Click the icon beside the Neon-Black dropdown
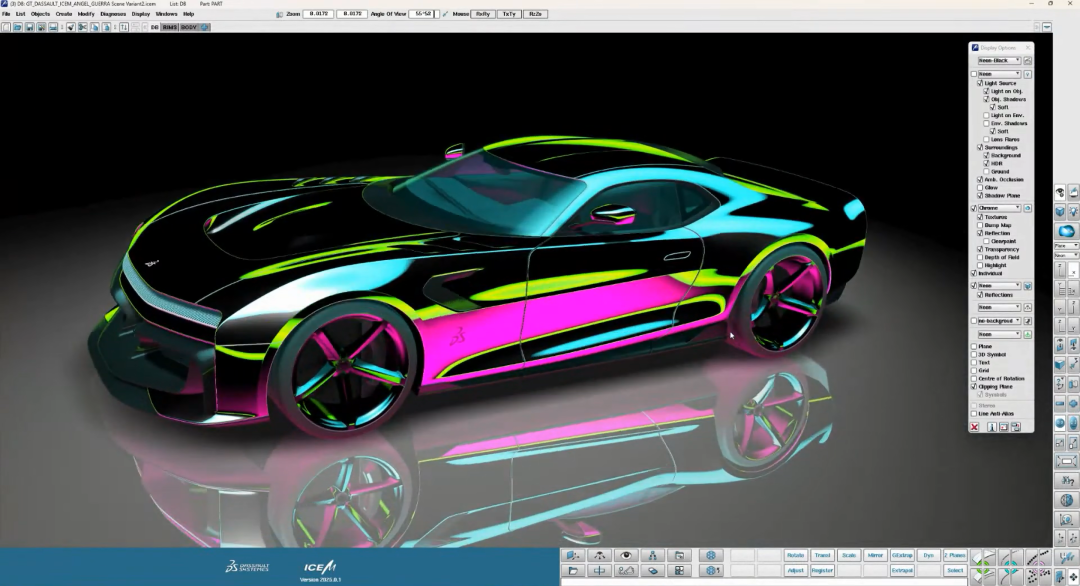Viewport: 1080px width, 586px height. pyautogui.click(x=1028, y=61)
